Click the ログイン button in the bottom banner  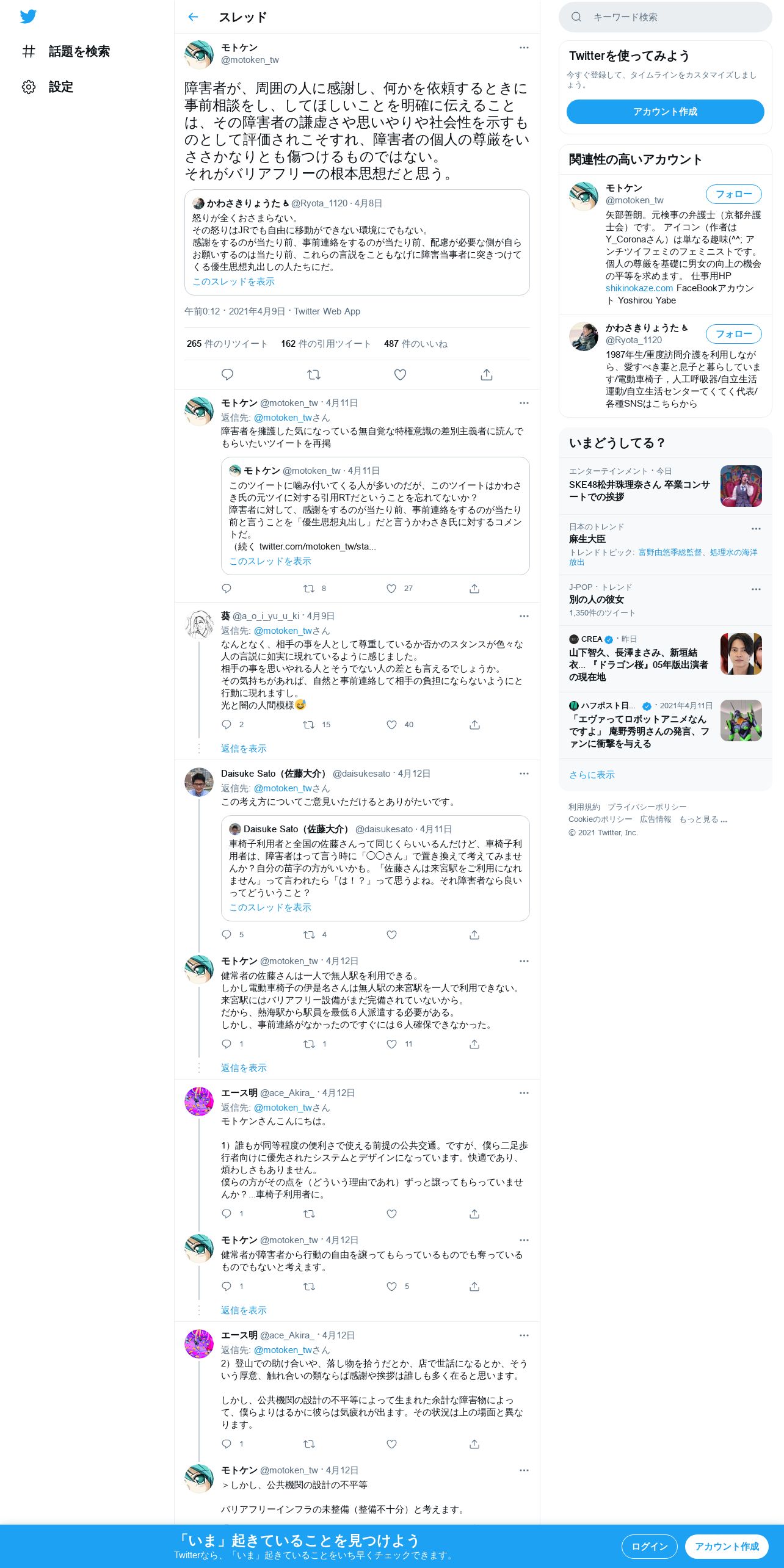point(649,1547)
